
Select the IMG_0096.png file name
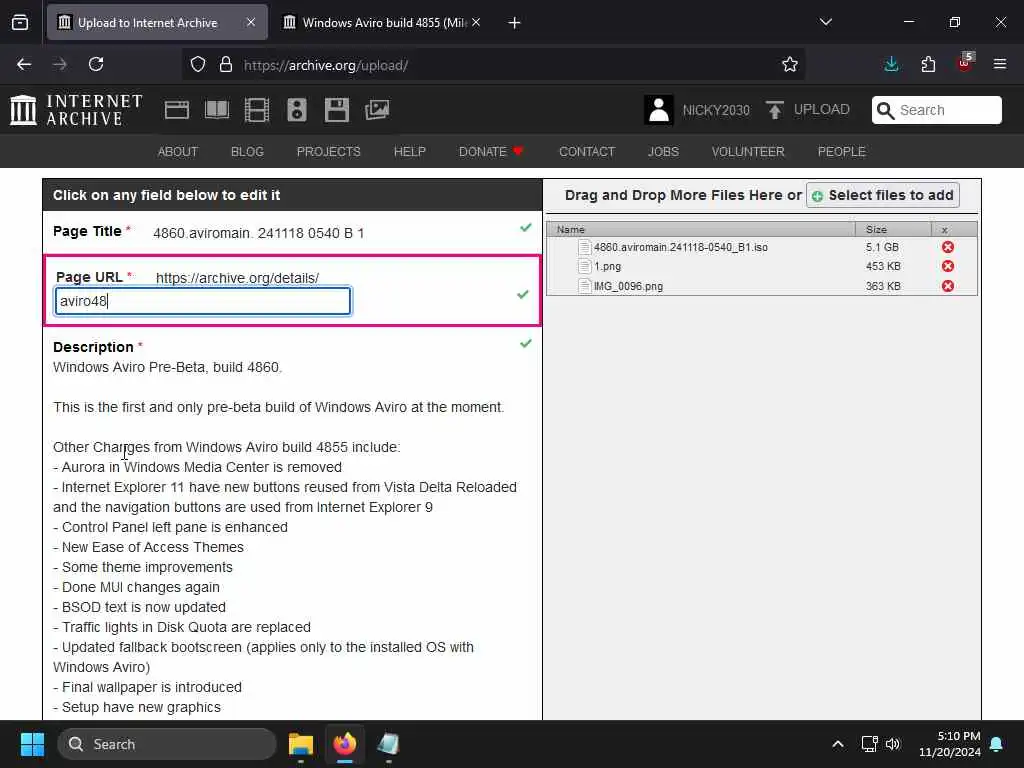pos(628,286)
